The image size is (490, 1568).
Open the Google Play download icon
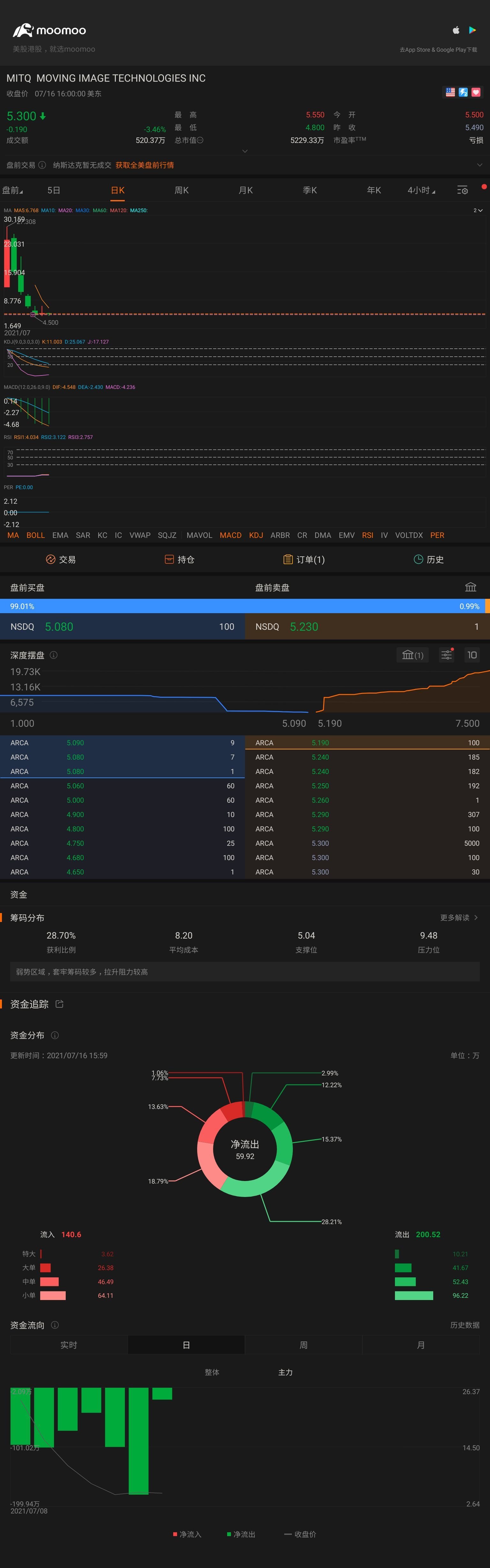coord(472,30)
